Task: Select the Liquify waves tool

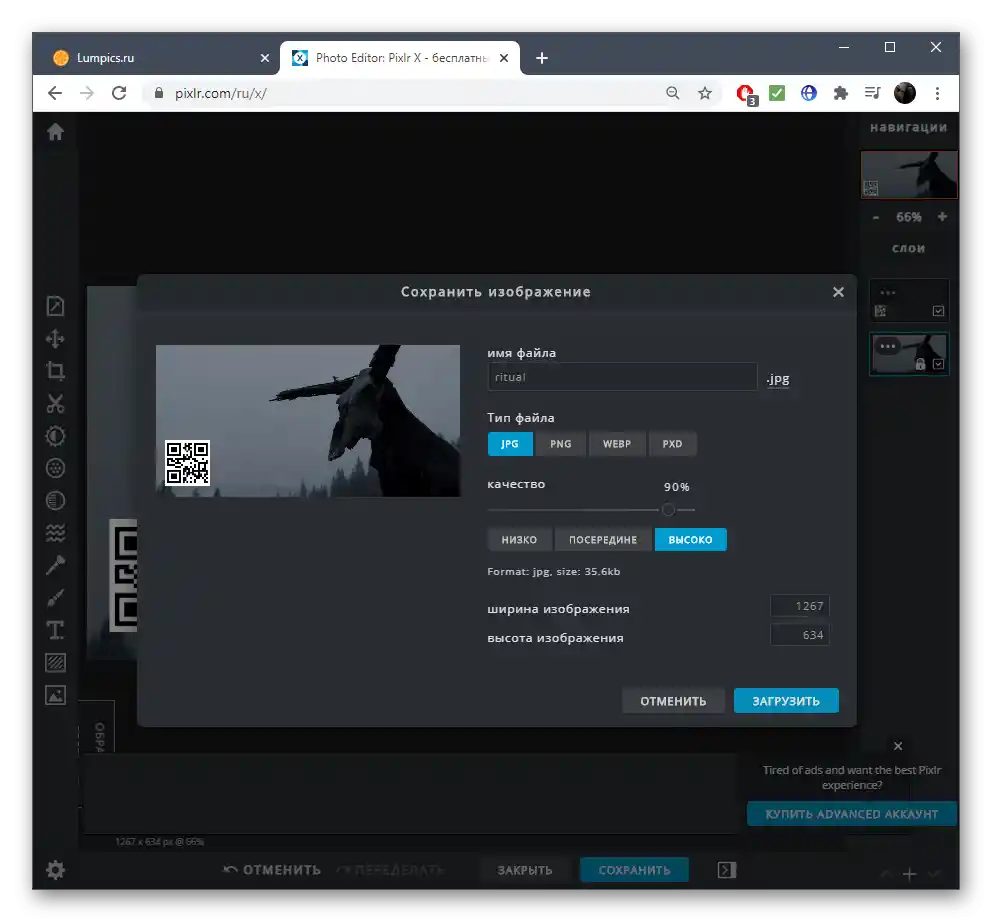Action: click(x=55, y=533)
